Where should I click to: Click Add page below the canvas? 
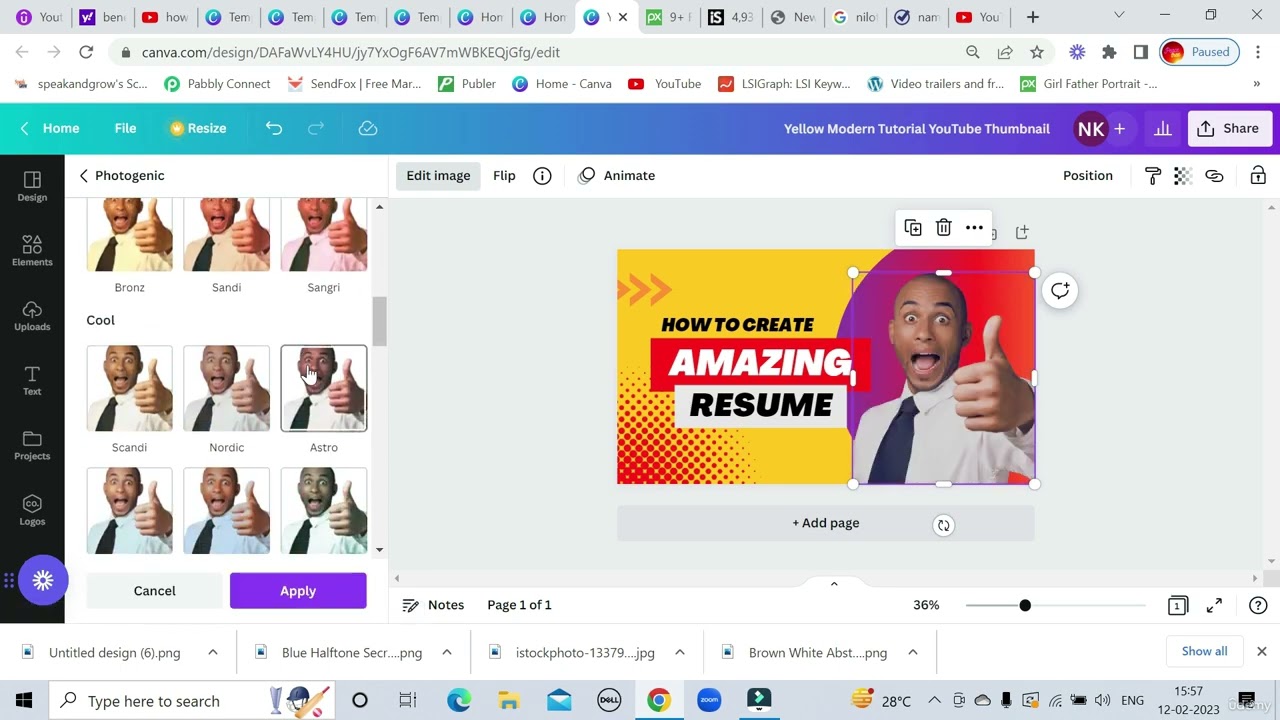826,523
